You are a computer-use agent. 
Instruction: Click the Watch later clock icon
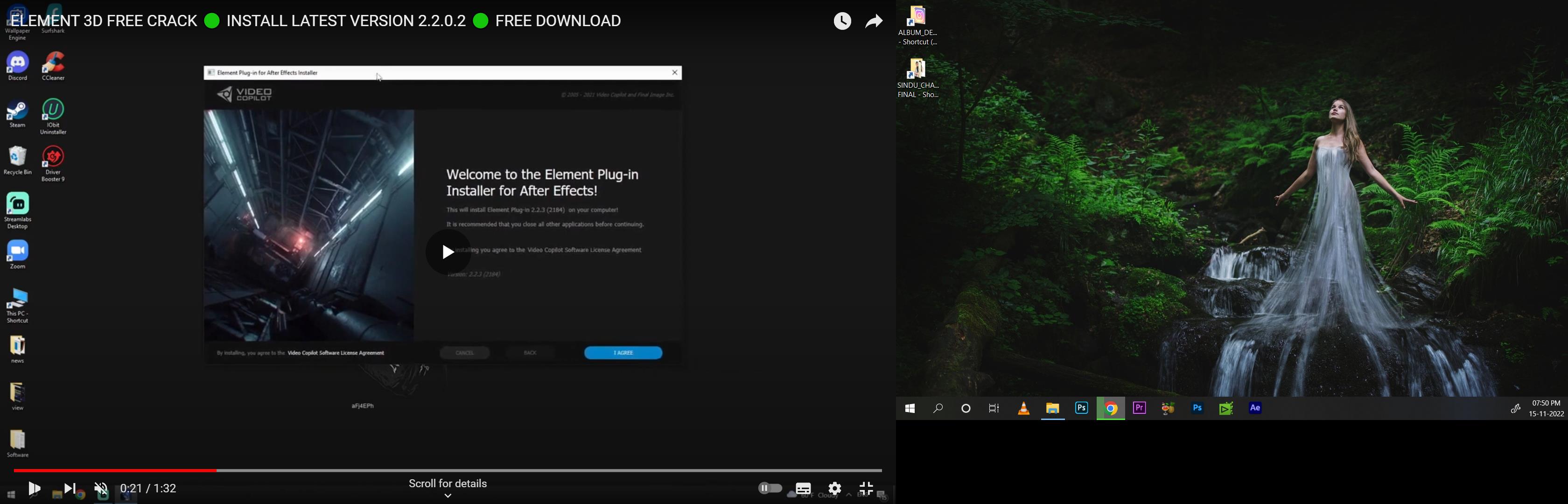pos(842,22)
